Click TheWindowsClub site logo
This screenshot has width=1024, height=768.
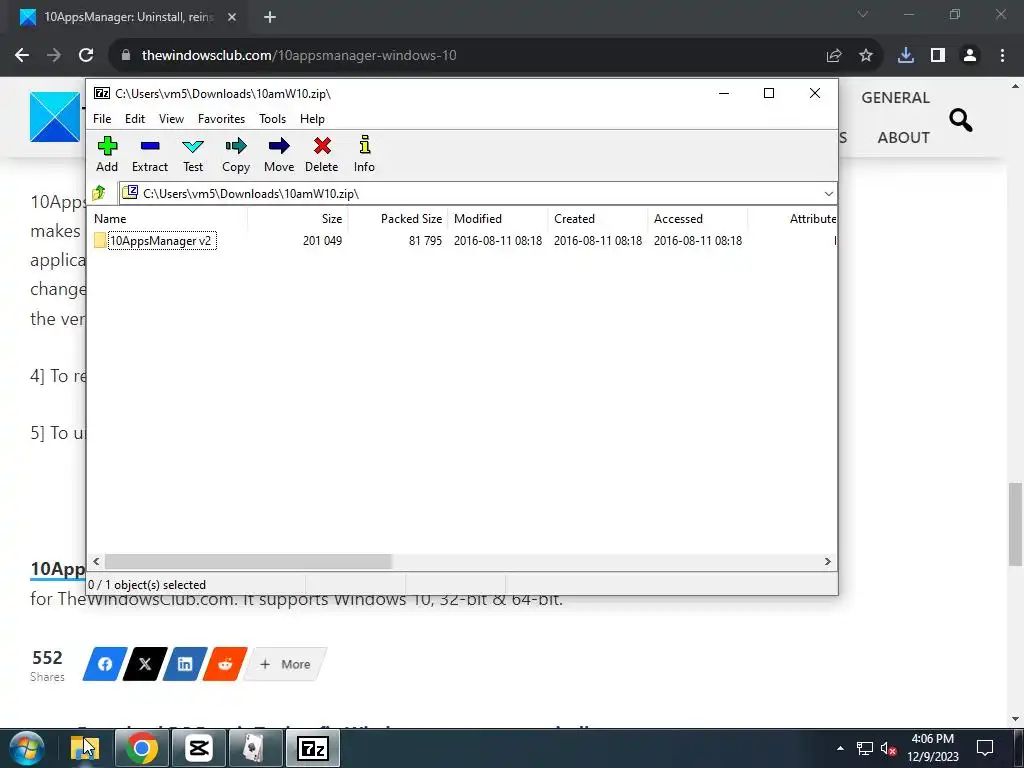[x=55, y=118]
